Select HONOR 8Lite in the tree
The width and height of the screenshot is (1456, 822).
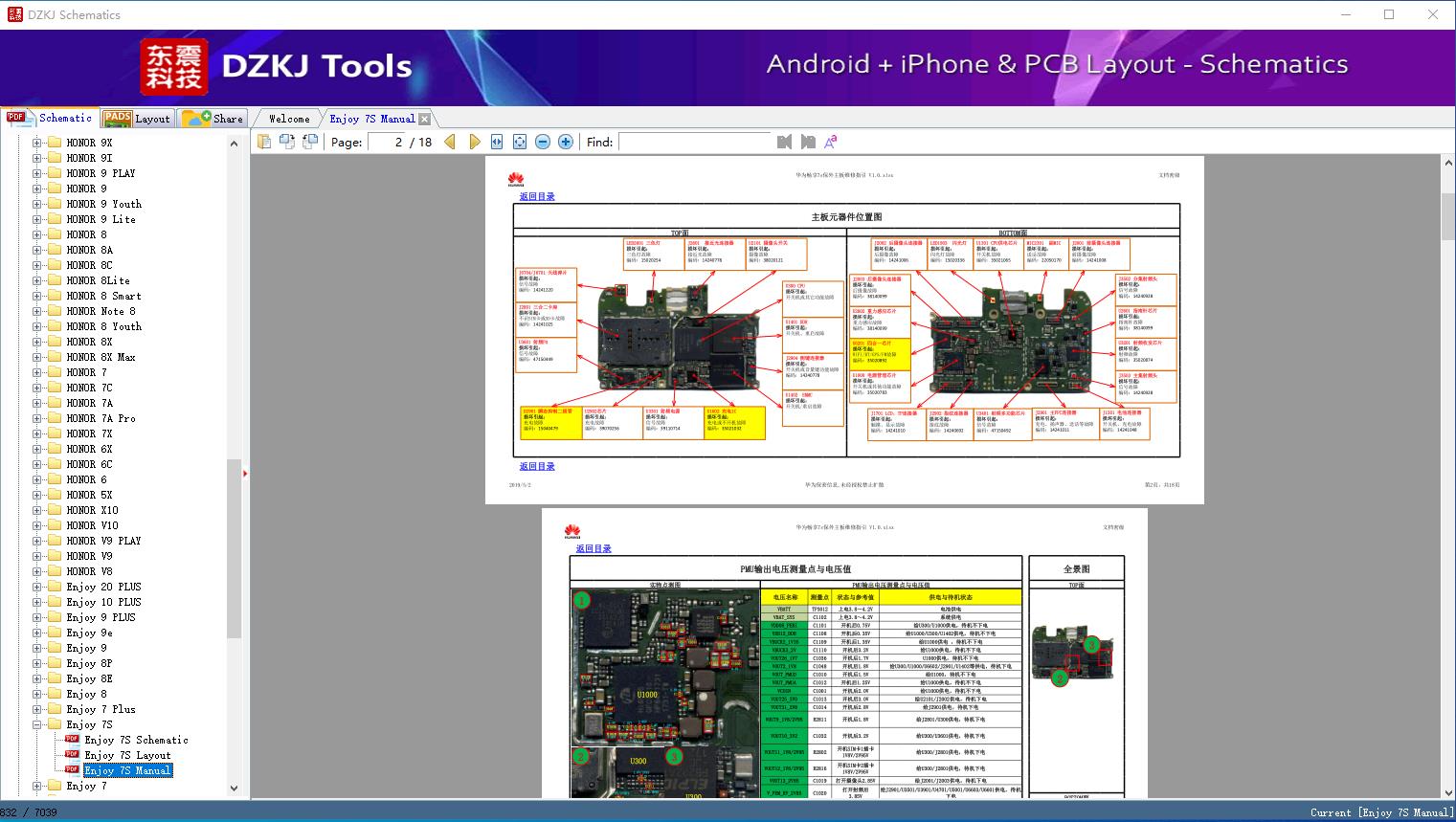click(x=98, y=280)
